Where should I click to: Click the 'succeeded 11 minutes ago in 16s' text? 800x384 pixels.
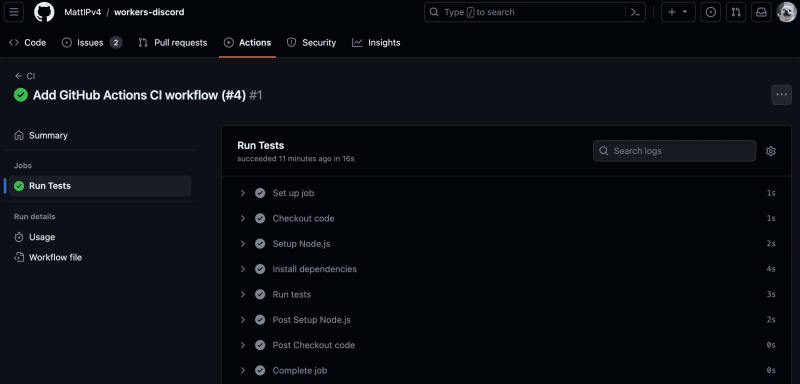pos(296,159)
